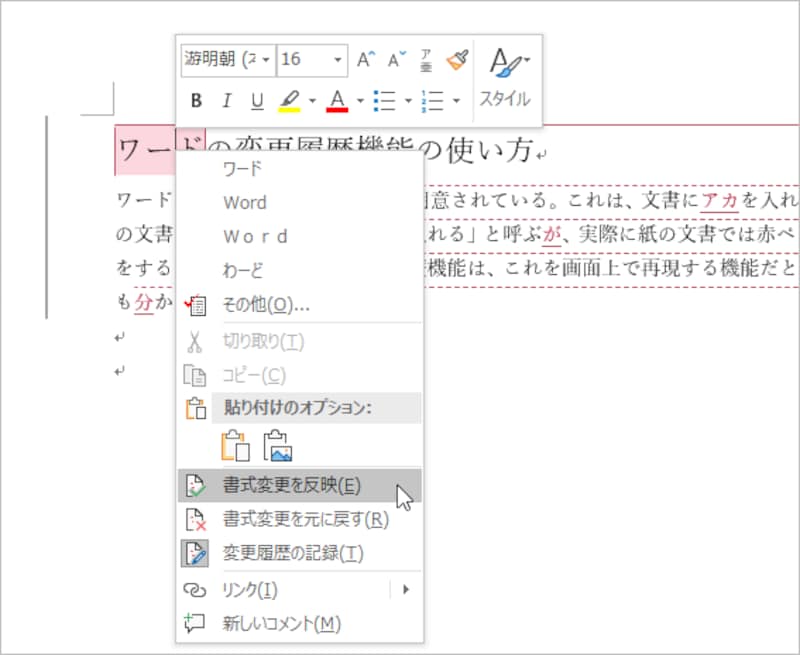Apply bold formatting with the B icon
Viewport: 800px width, 655px height.
(196, 100)
